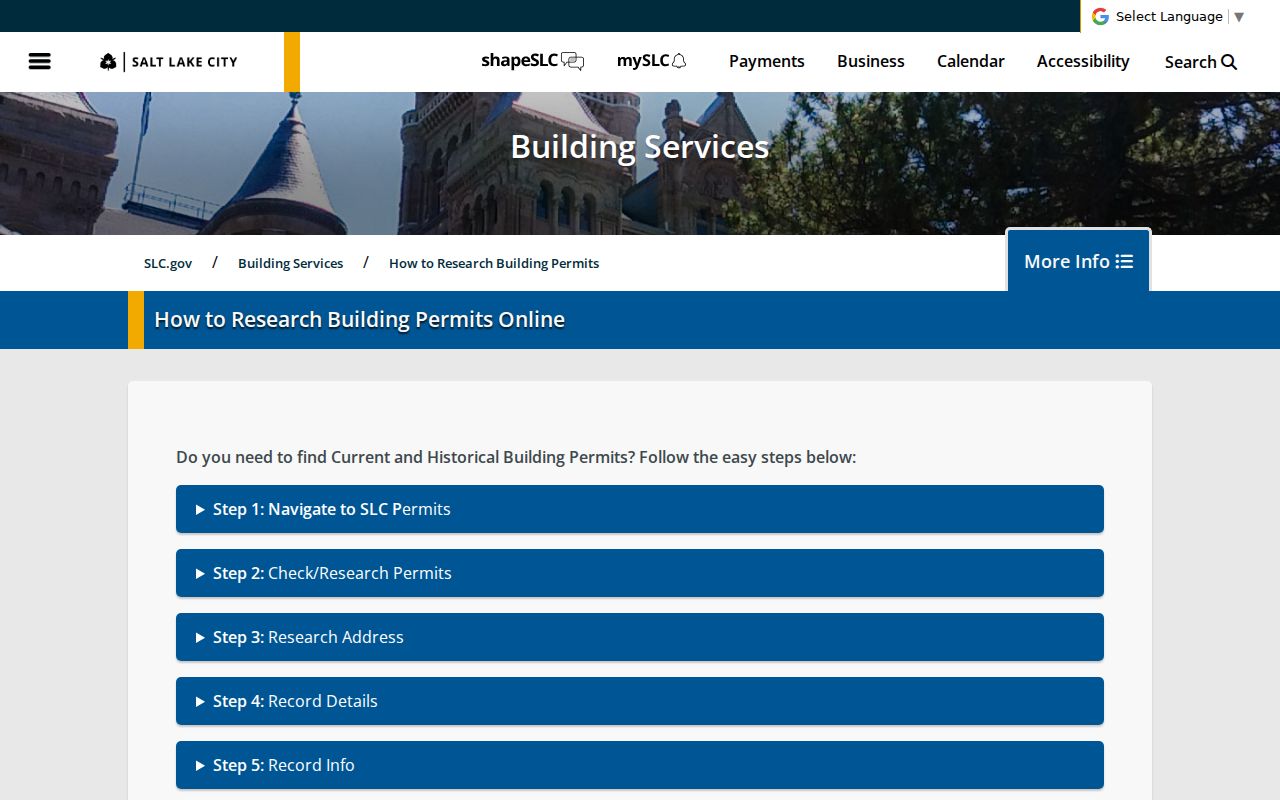Open the Payments menu item

coord(766,61)
